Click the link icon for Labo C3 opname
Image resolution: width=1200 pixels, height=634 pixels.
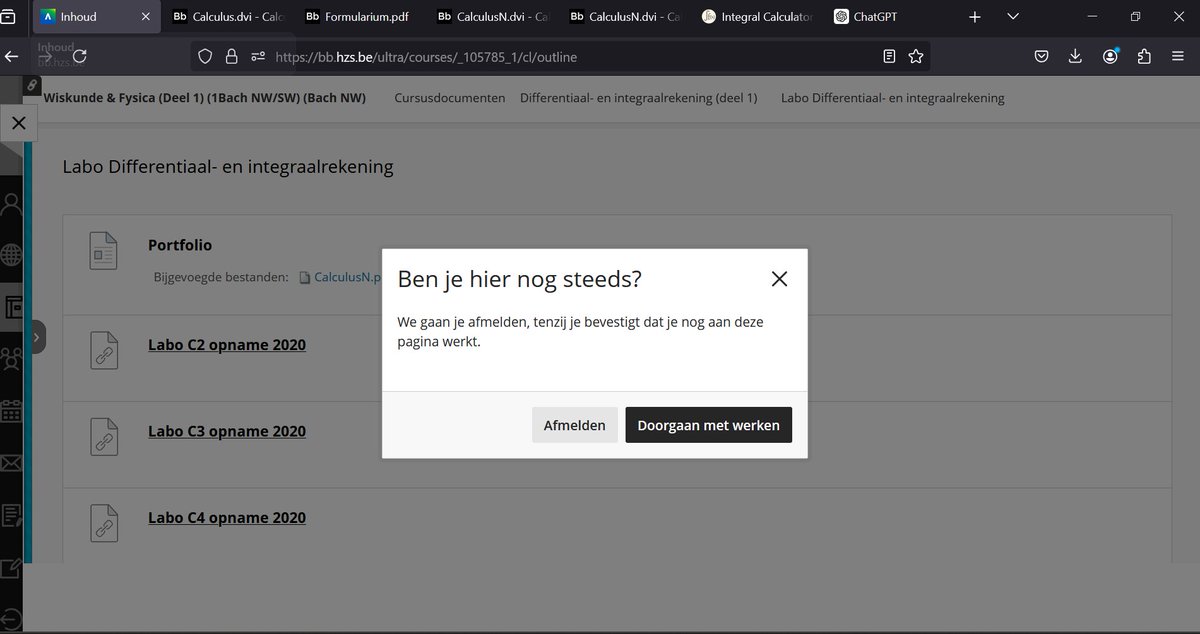pos(104,439)
